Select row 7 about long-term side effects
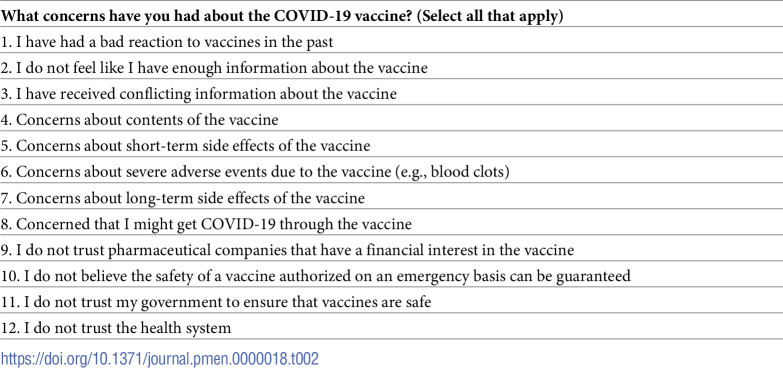Image resolution: width=783 pixels, height=368 pixels. click(392, 198)
